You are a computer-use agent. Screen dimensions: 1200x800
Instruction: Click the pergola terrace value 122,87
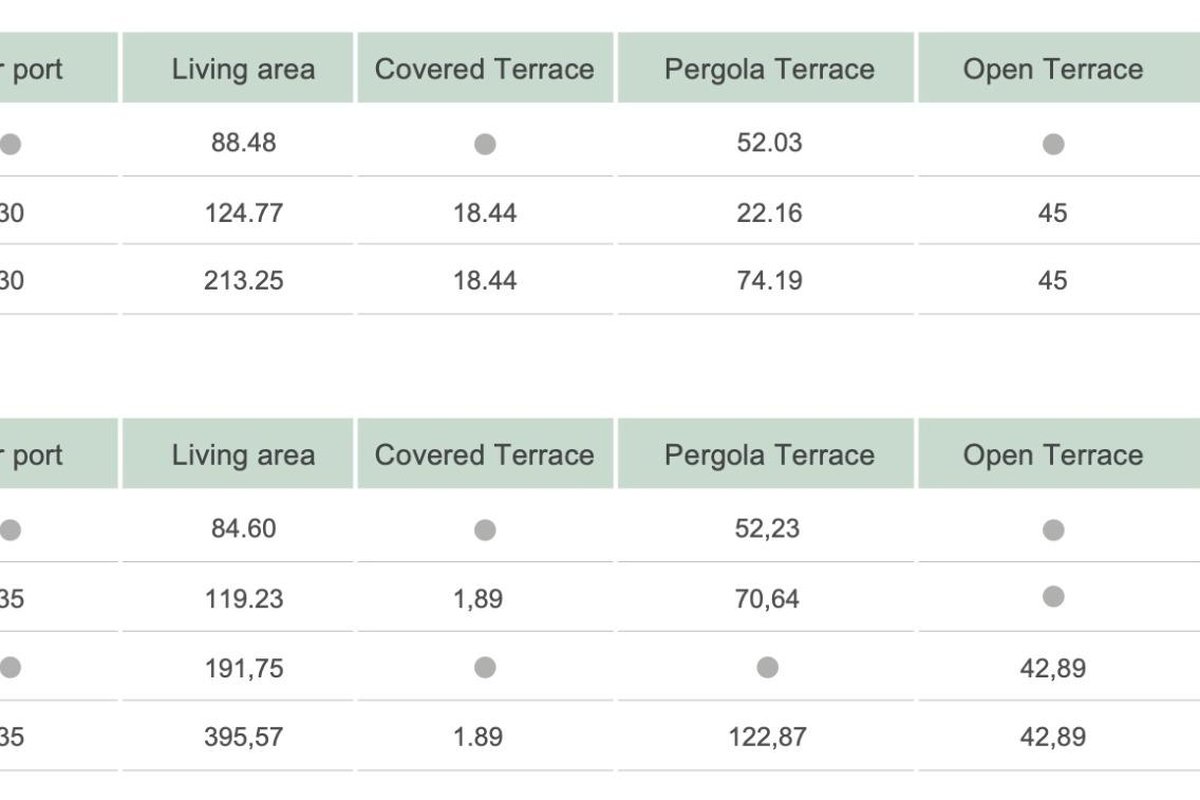767,737
